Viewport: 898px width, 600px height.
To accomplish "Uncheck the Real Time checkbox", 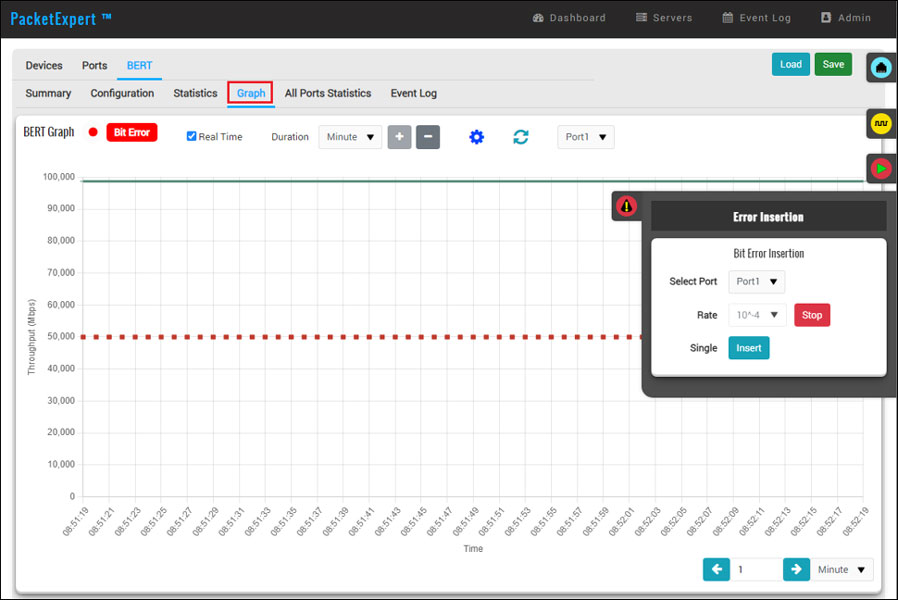I will click(x=191, y=136).
